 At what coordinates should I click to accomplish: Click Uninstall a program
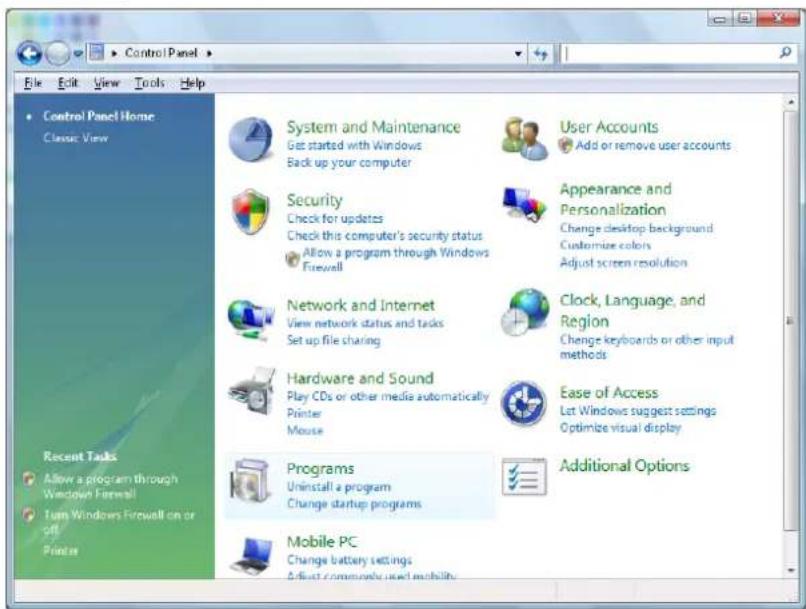click(339, 487)
